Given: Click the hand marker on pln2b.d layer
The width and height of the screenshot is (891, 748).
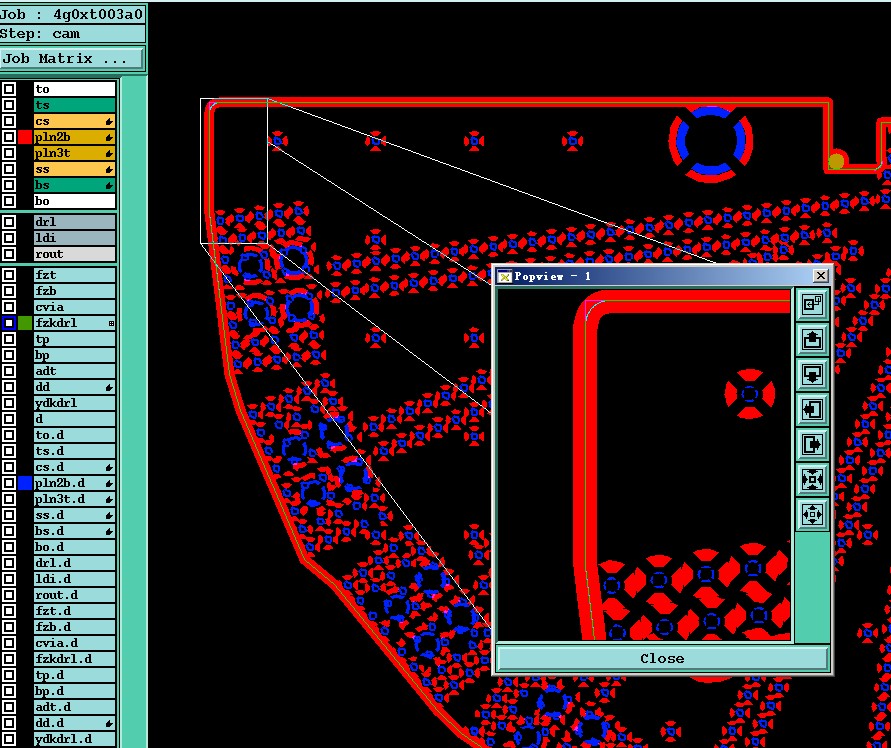Looking at the screenshot, I should tap(109, 483).
